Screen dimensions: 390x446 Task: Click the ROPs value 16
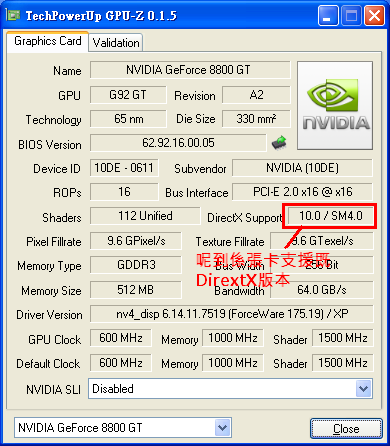coord(124,192)
